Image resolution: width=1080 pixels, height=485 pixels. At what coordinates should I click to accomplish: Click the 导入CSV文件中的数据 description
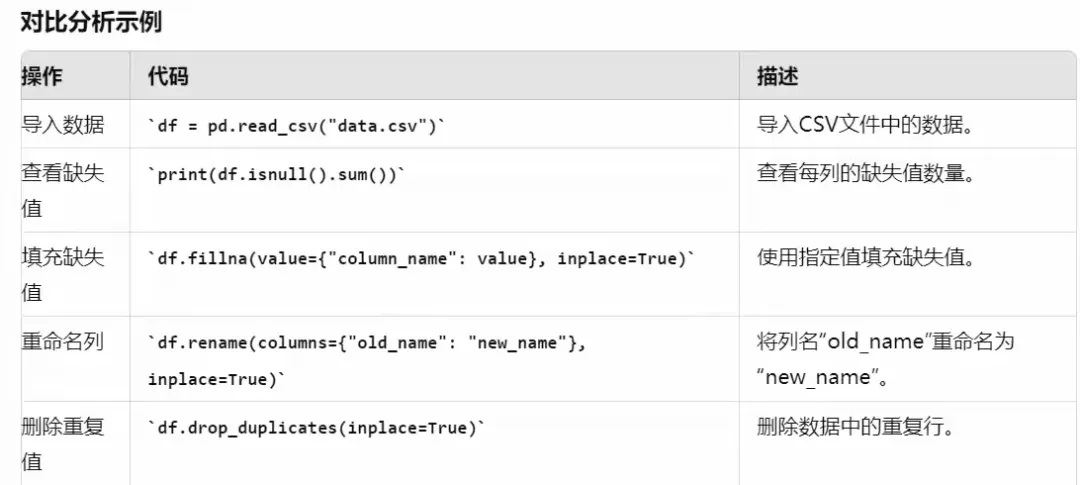click(x=867, y=125)
